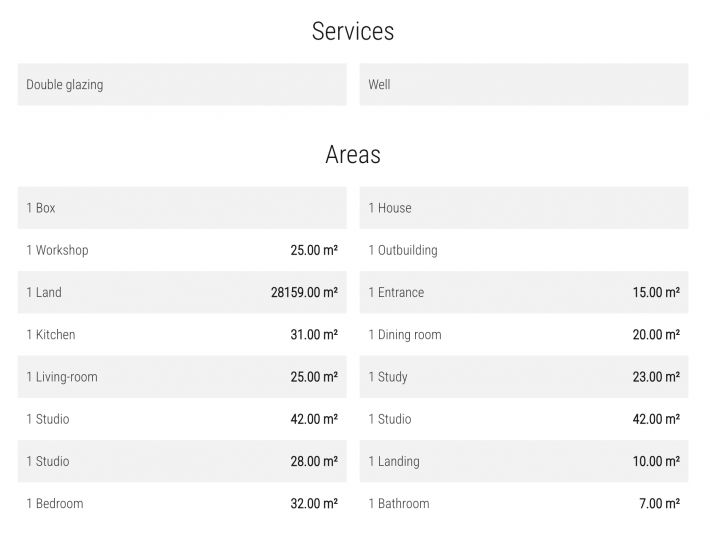Select the 1 Living-room row

click(182, 377)
